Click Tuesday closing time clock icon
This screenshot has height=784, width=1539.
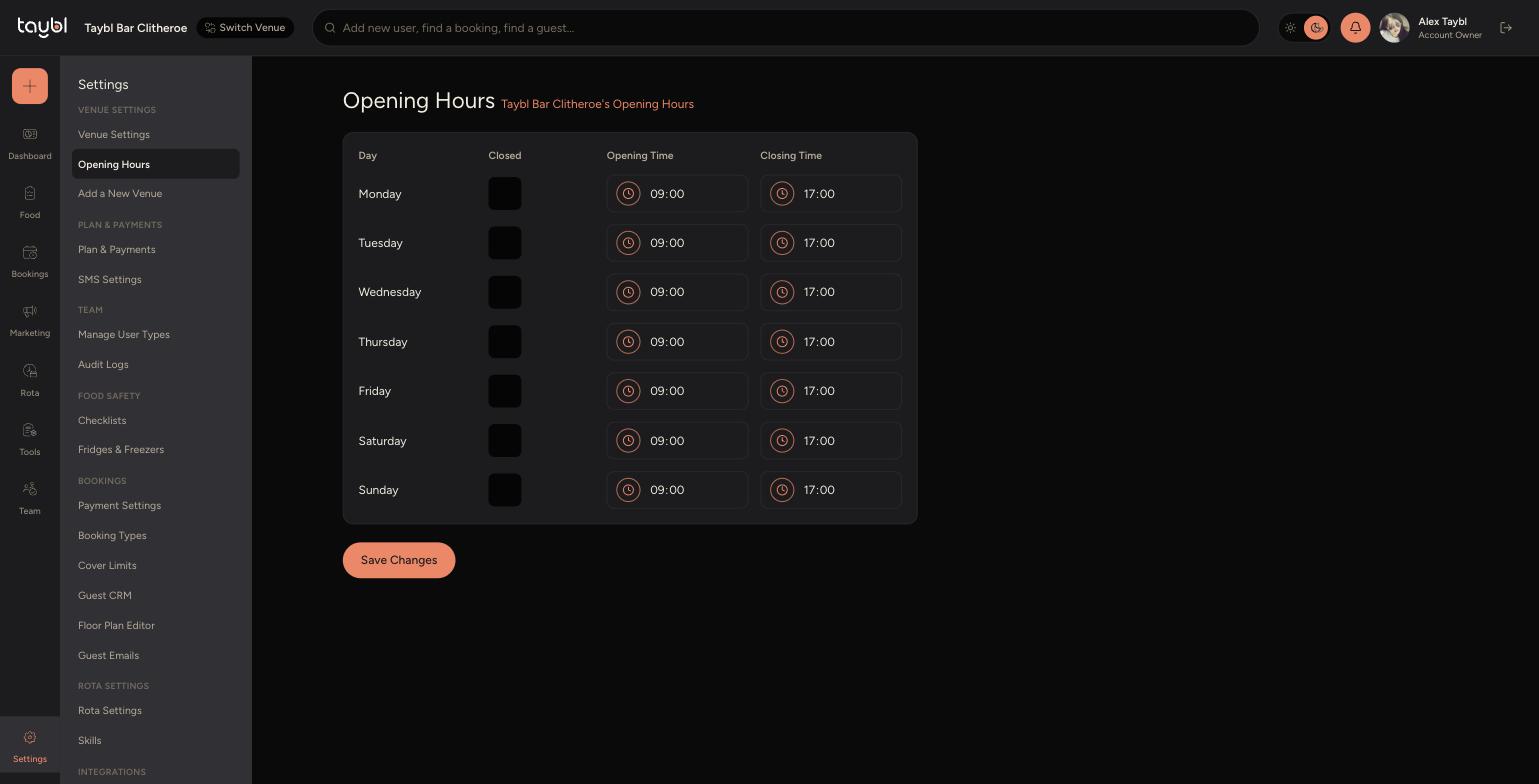pos(782,243)
